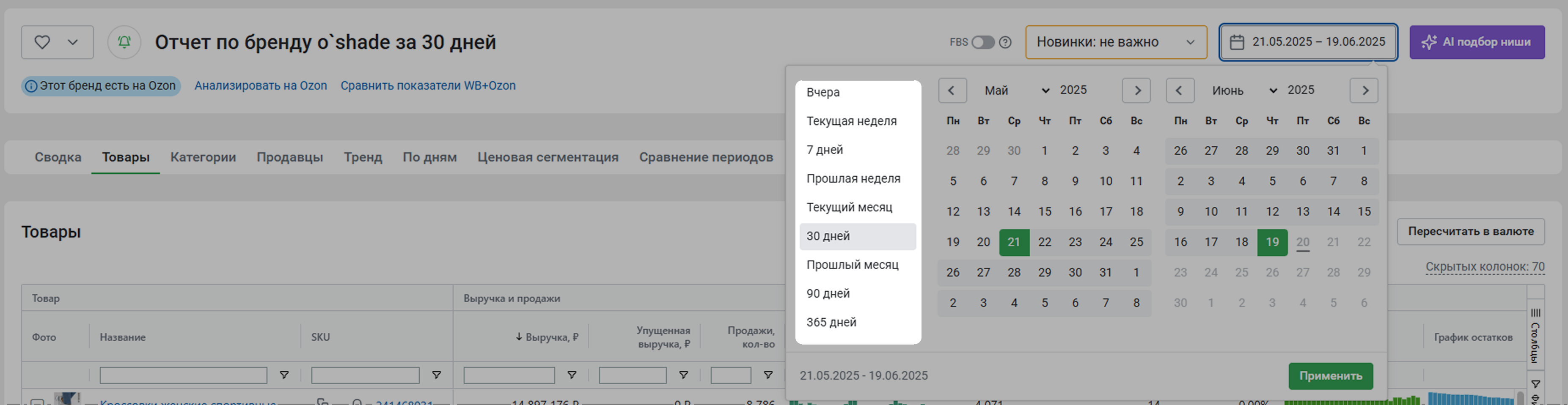
Task: Select highlighted May 21 start date
Action: [1014, 242]
